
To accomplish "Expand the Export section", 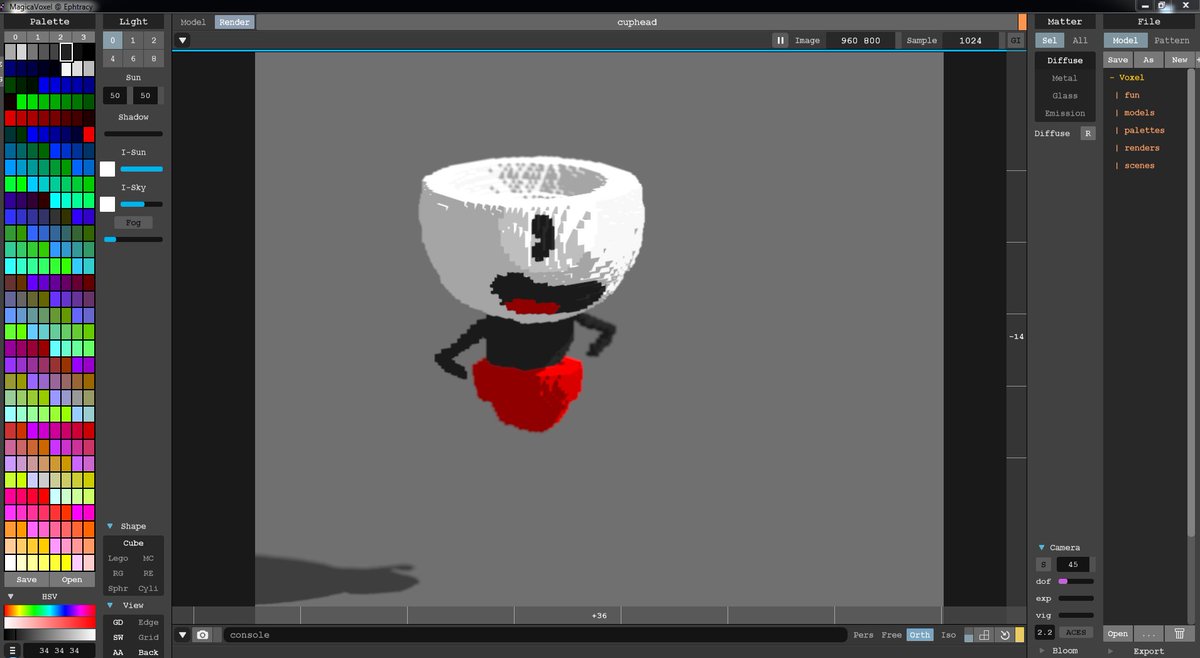I will click(1109, 651).
